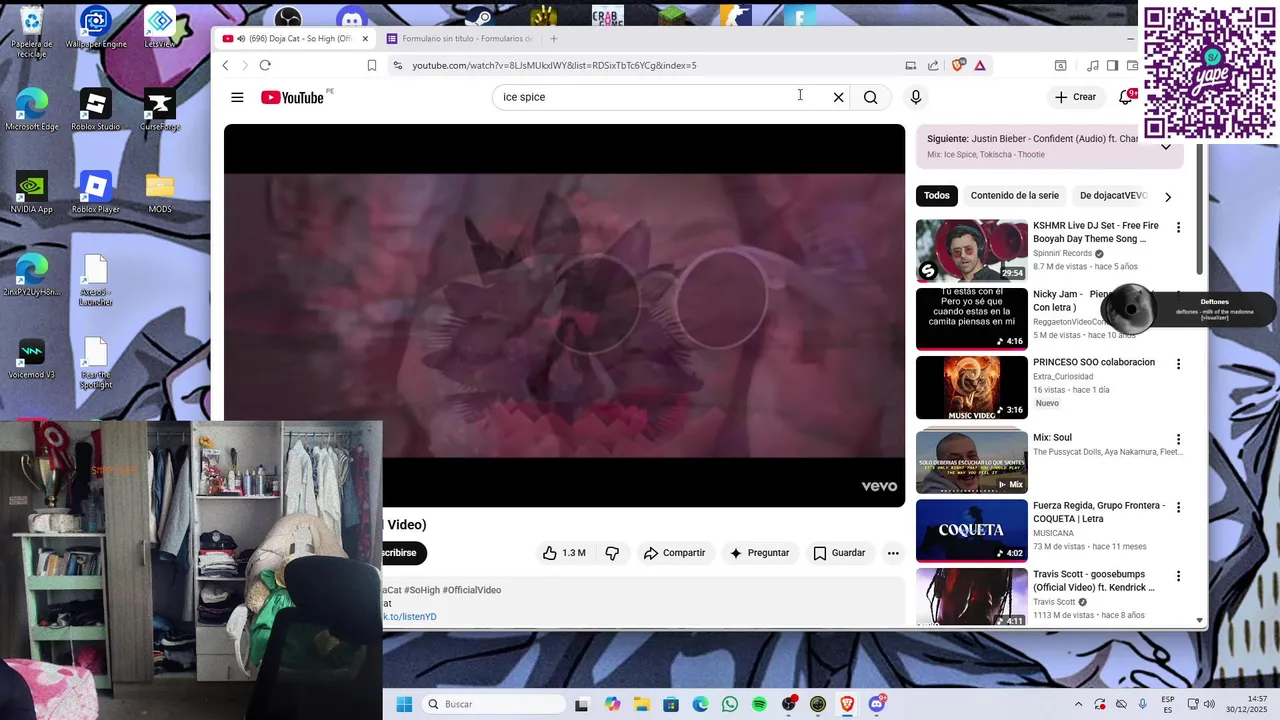
Task: Open the YouTube guide hamburger menu
Action: coord(237,97)
